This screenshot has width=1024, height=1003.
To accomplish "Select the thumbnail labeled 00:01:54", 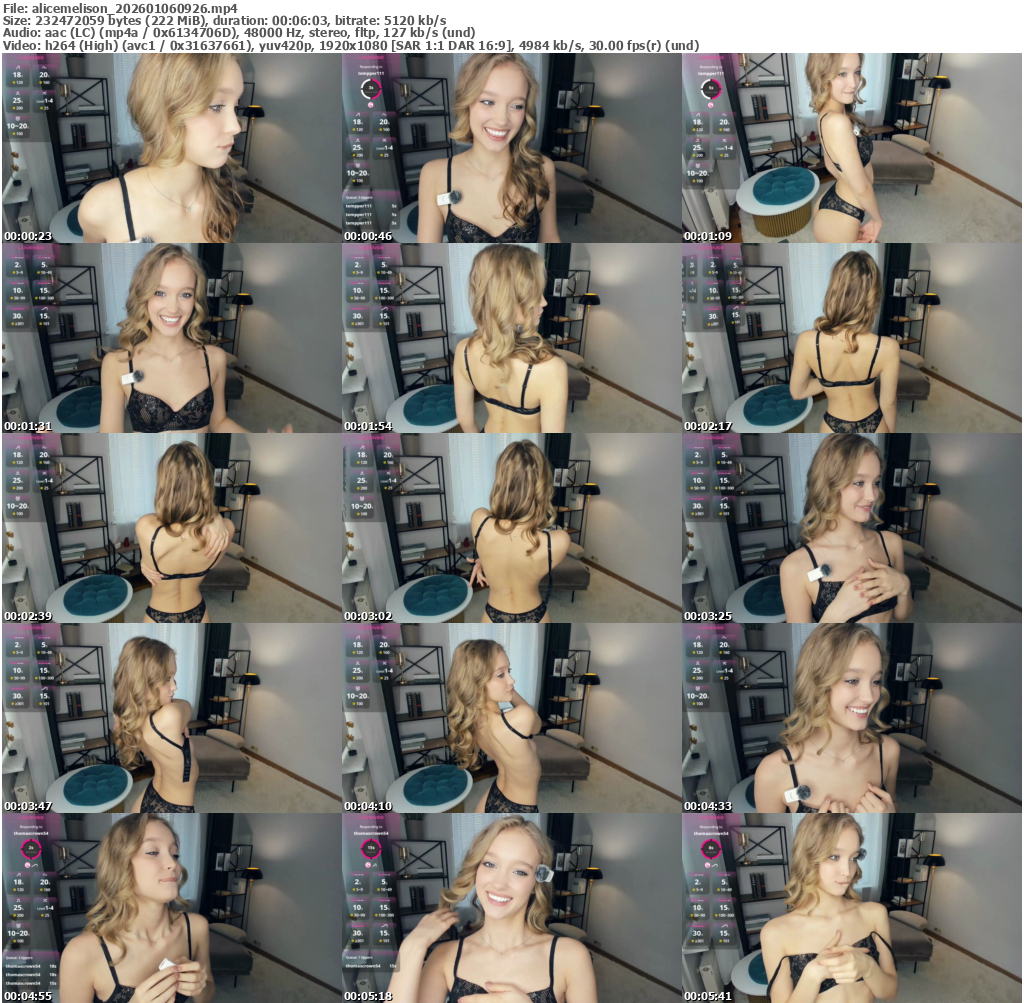I will pyautogui.click(x=511, y=338).
